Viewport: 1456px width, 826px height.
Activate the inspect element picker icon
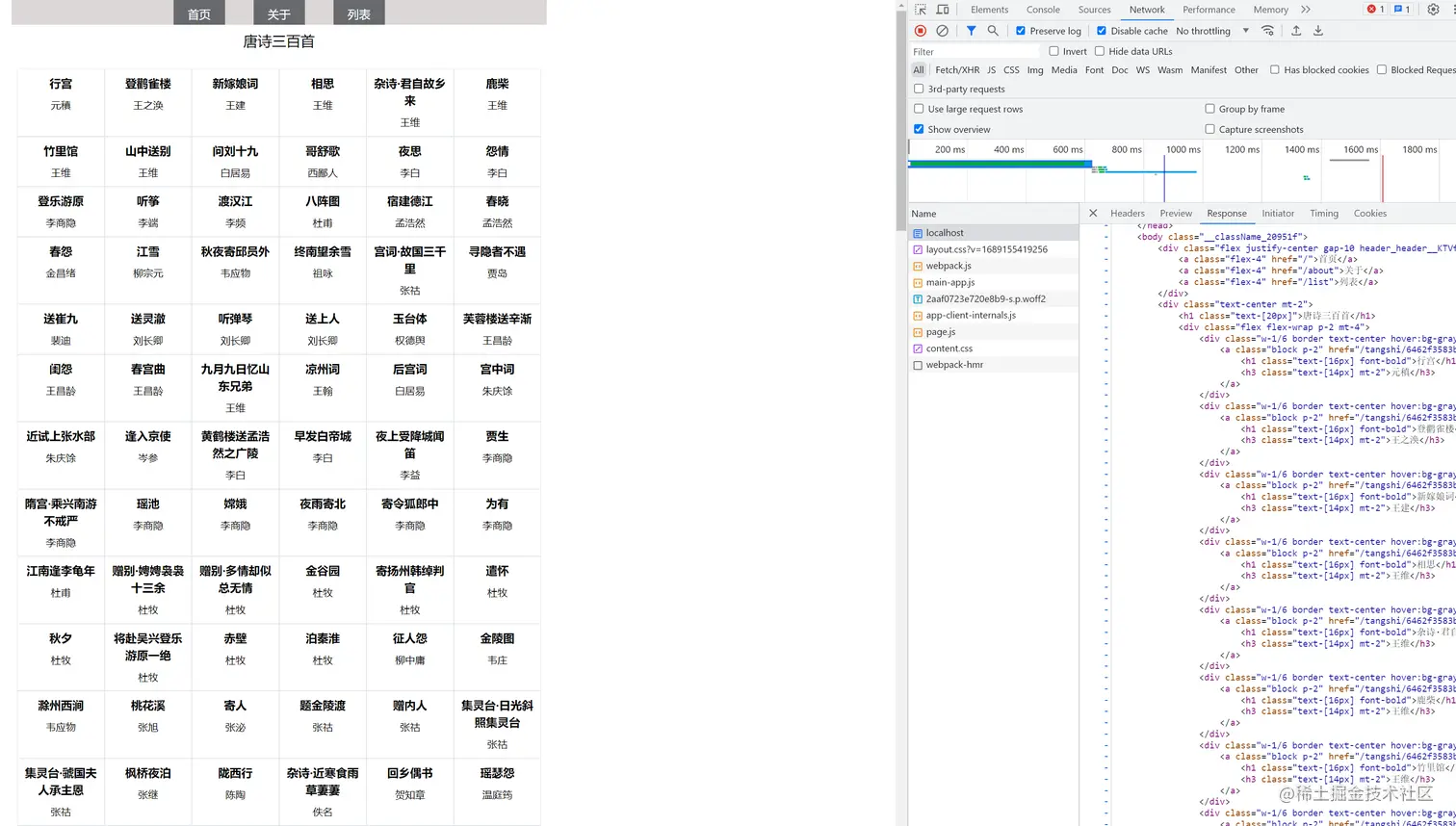tap(921, 10)
